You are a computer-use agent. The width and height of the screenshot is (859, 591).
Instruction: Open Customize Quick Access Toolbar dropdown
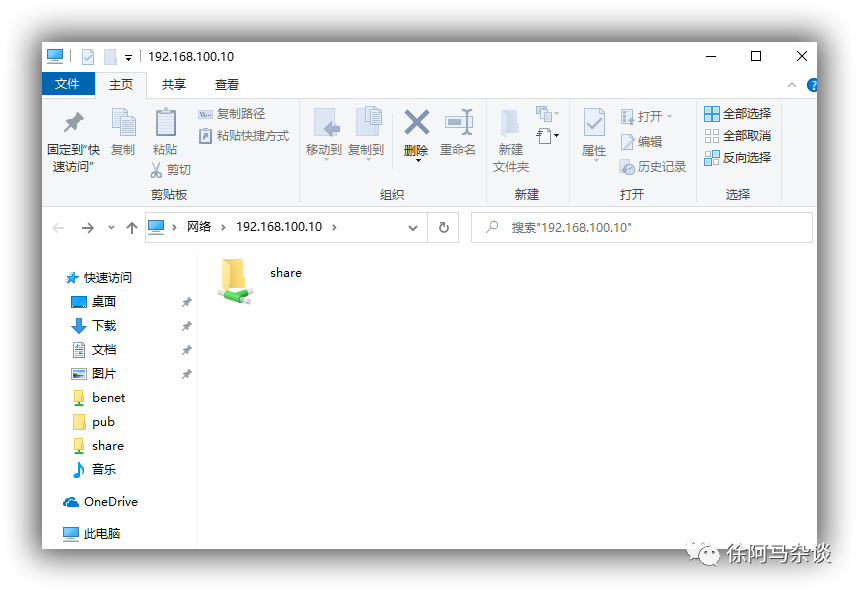click(x=128, y=57)
